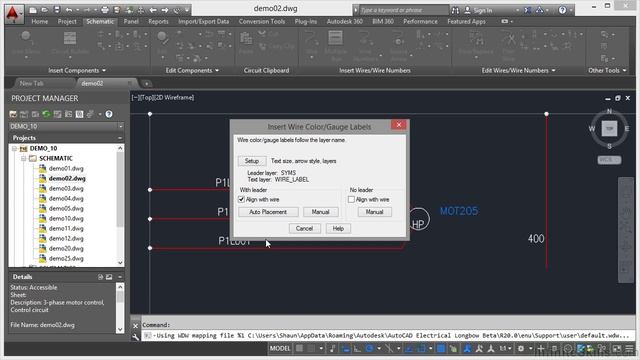
Task: Click Autodesk Exchange X icon
Action: pyautogui.click(x=527, y=10)
